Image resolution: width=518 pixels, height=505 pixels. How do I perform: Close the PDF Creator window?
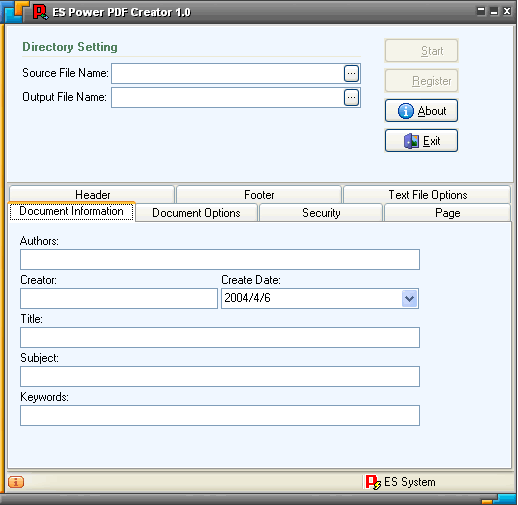pos(507,11)
